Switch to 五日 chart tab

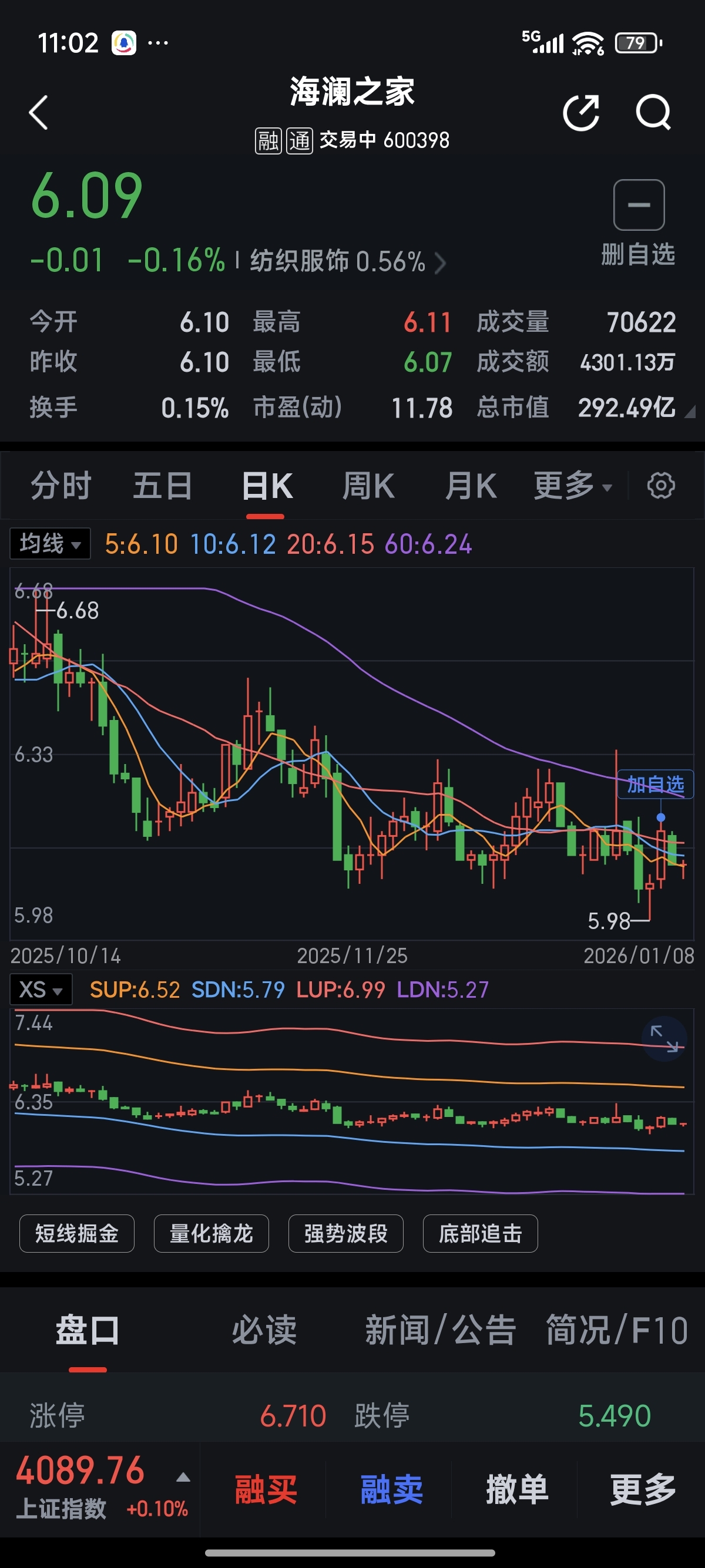[x=163, y=486]
